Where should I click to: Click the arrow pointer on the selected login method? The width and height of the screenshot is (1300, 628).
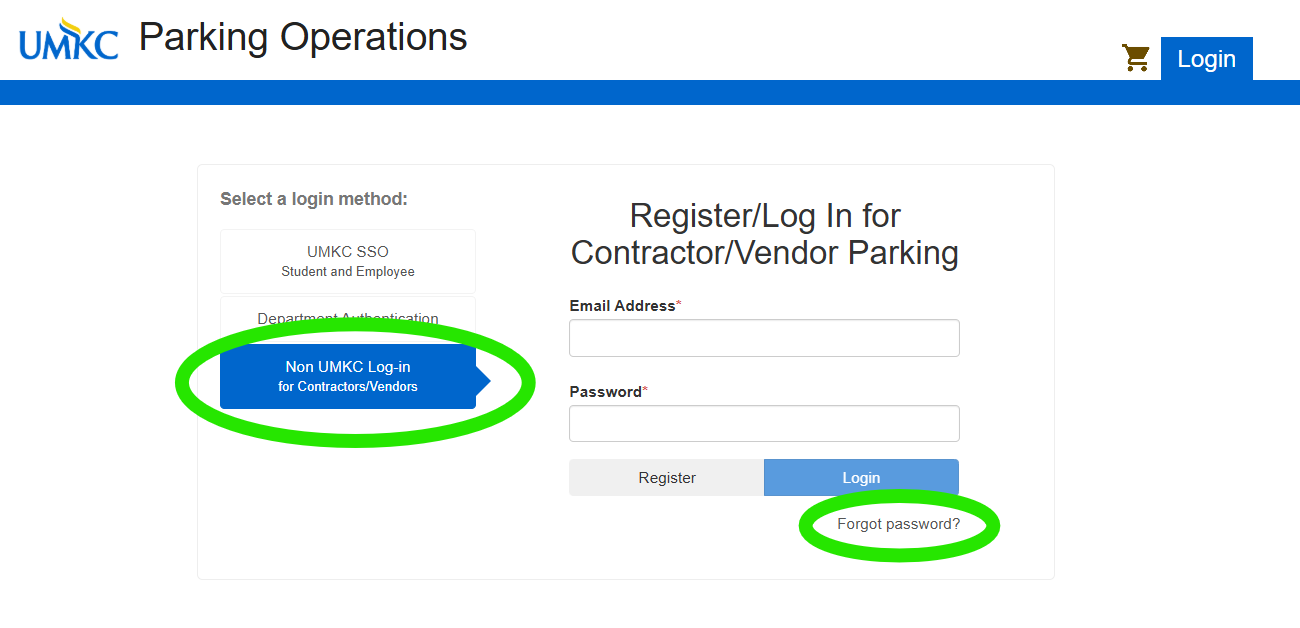click(x=483, y=381)
